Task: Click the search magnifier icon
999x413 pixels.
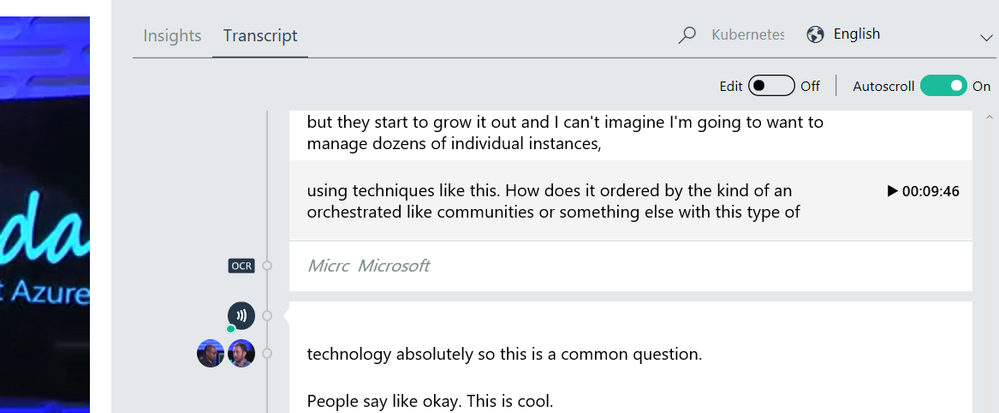Action: tap(687, 35)
